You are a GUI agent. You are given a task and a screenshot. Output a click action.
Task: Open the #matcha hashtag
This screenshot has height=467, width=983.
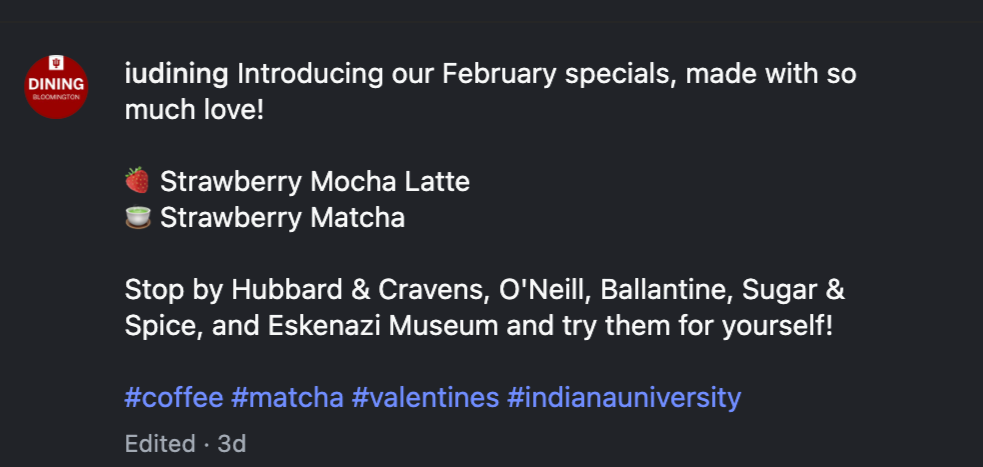[287, 397]
